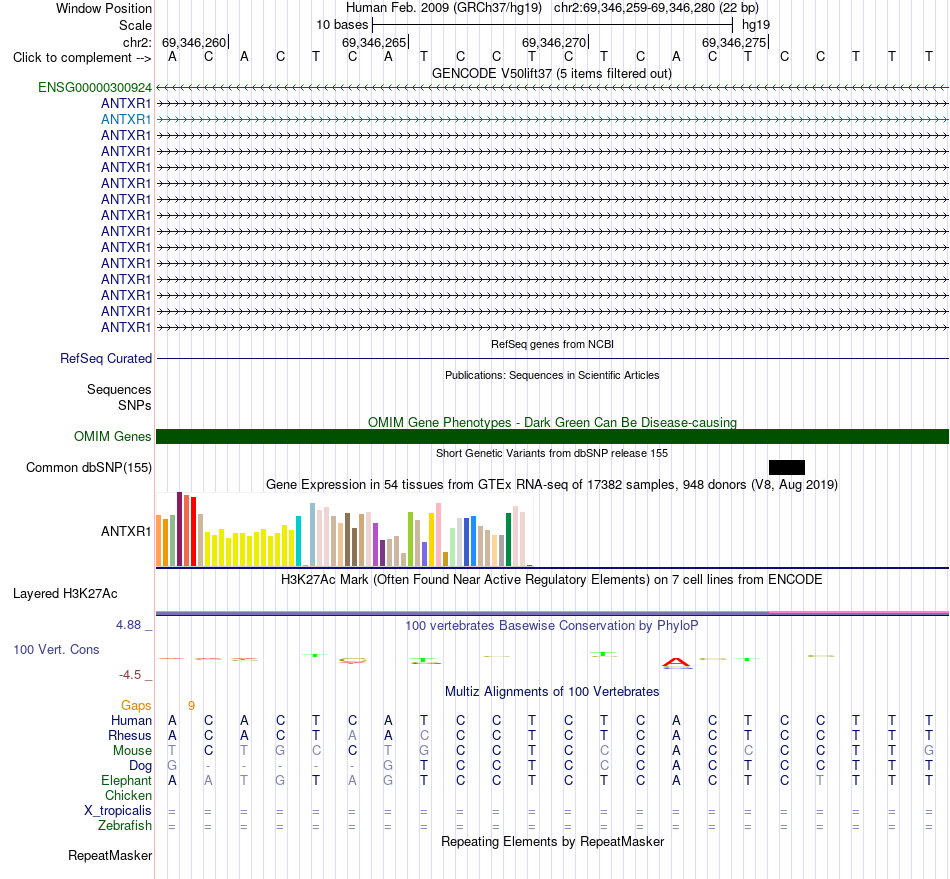Click the SNPs track label
The image size is (950, 879).
point(135,405)
